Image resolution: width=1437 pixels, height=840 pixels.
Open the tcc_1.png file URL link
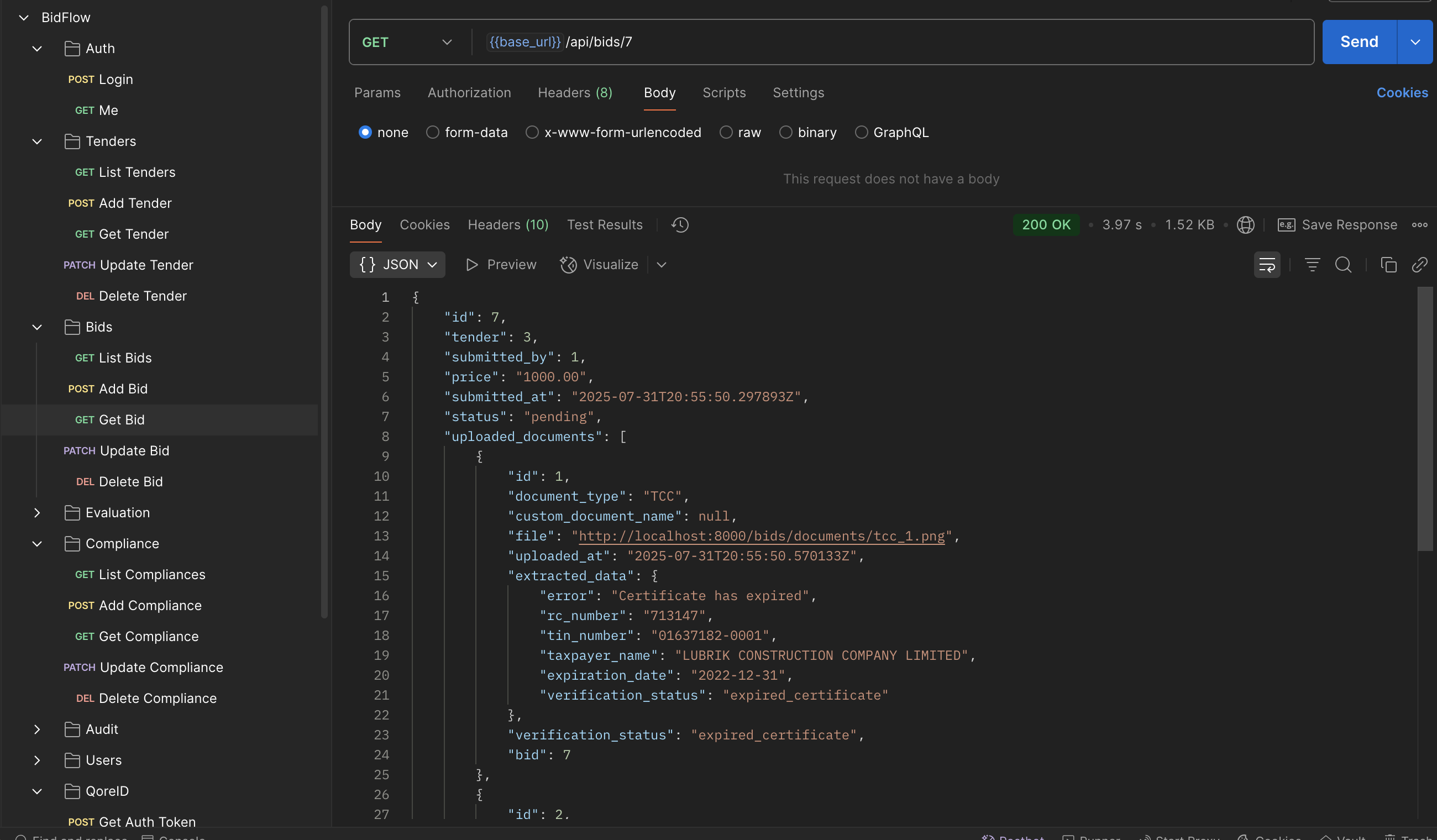(x=761, y=536)
